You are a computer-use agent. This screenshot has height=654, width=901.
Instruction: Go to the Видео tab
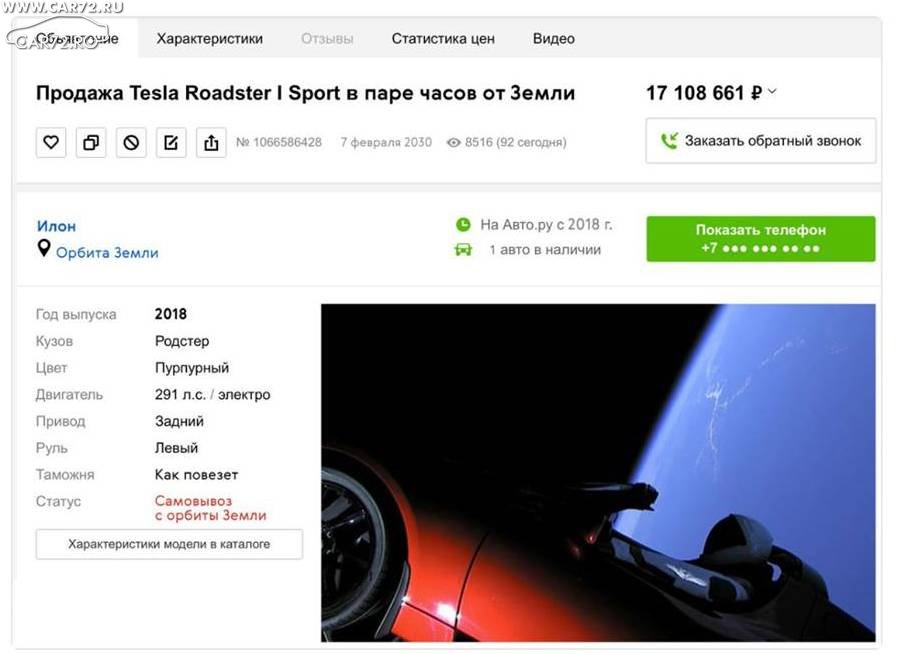pos(553,39)
